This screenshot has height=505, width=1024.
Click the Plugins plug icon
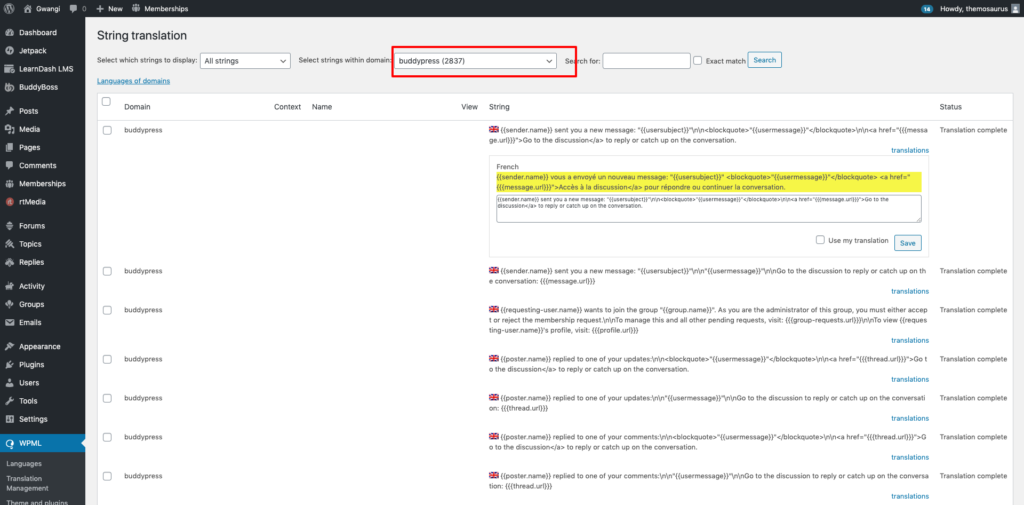pos(10,365)
